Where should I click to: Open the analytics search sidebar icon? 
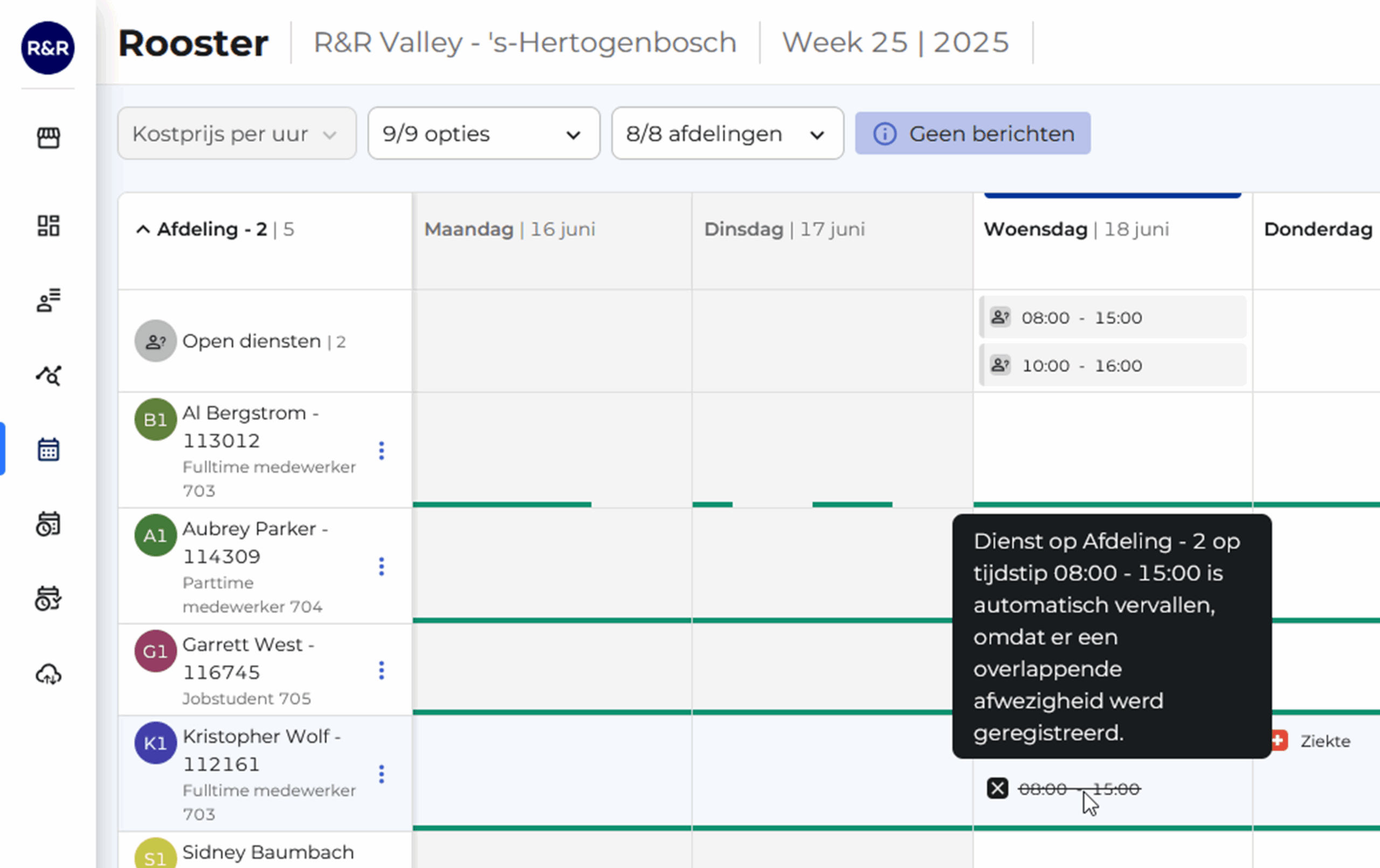tap(48, 376)
